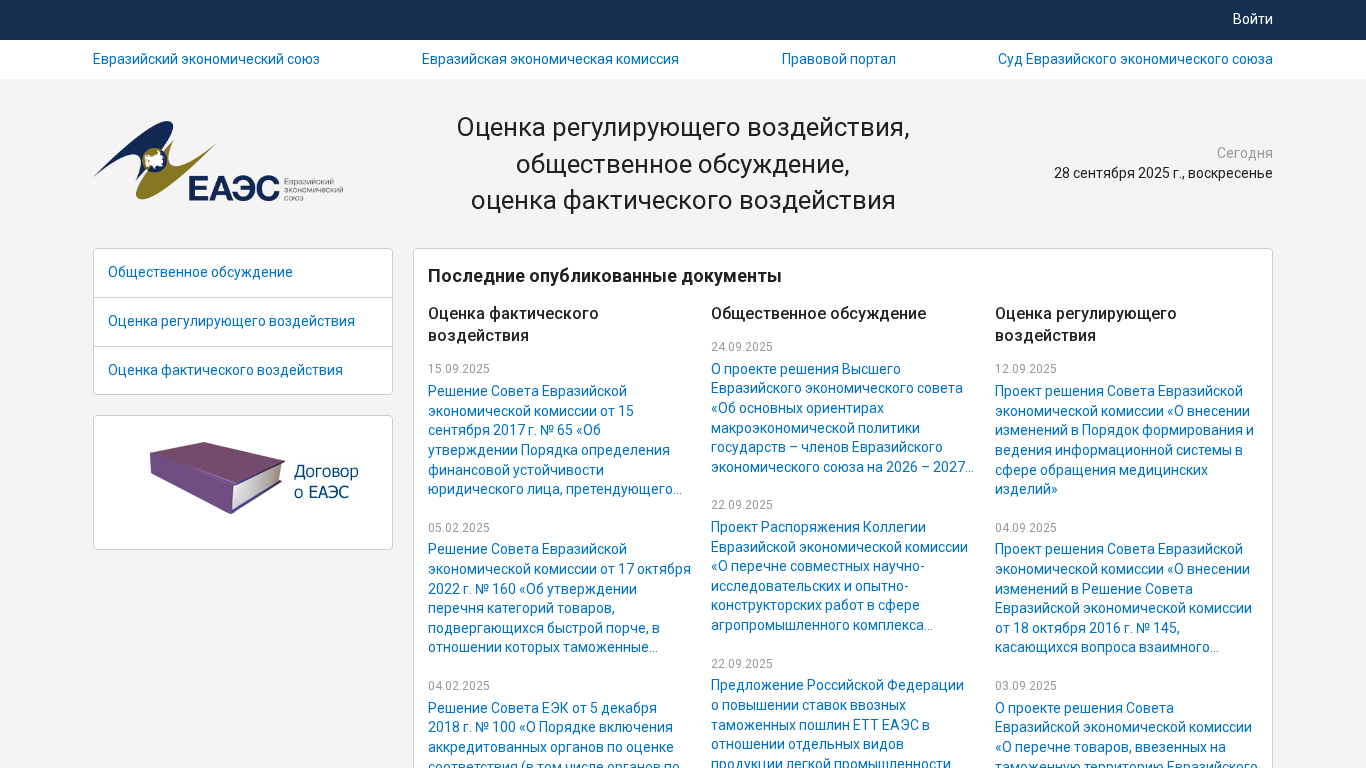
Task: Open draft order on joint agro-industrial research
Action: click(839, 576)
